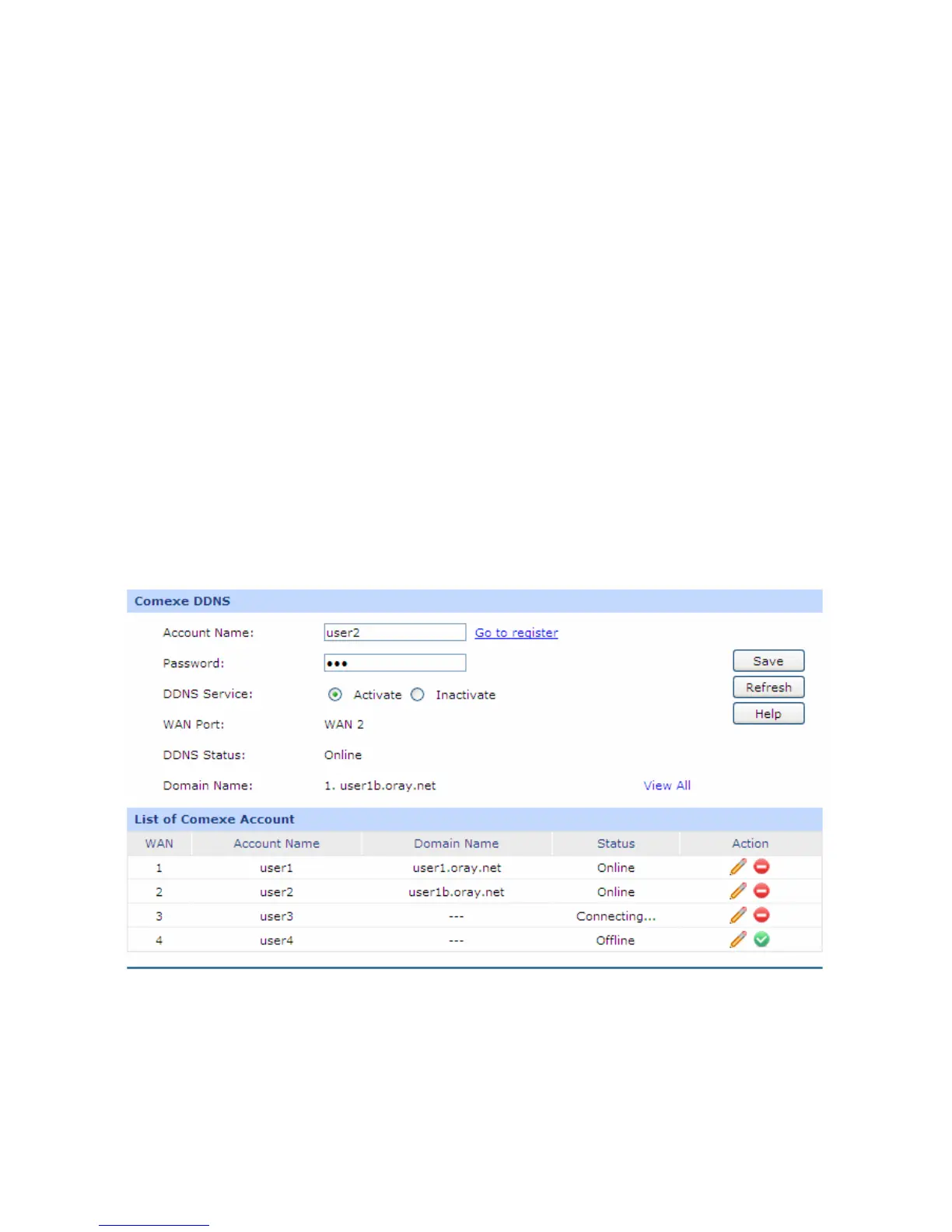The width and height of the screenshot is (952, 1232).
Task: Click the Comexe DDNS section title
Action: point(182,601)
